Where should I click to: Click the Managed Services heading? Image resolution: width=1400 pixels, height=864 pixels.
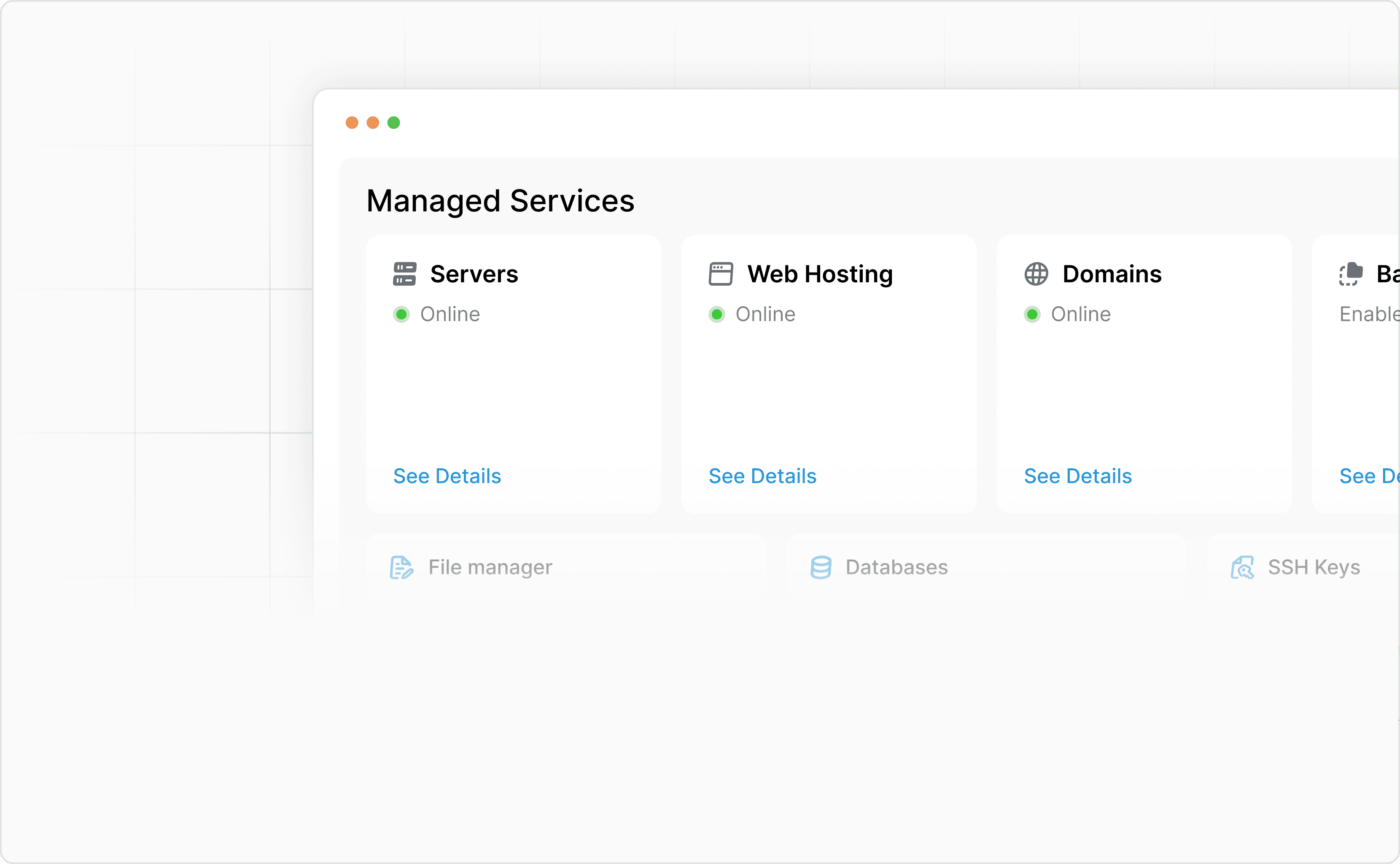pyautogui.click(x=500, y=200)
